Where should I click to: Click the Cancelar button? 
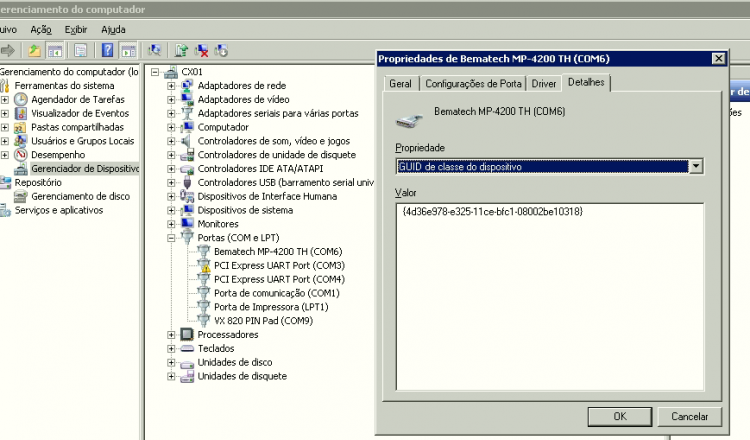coord(689,417)
